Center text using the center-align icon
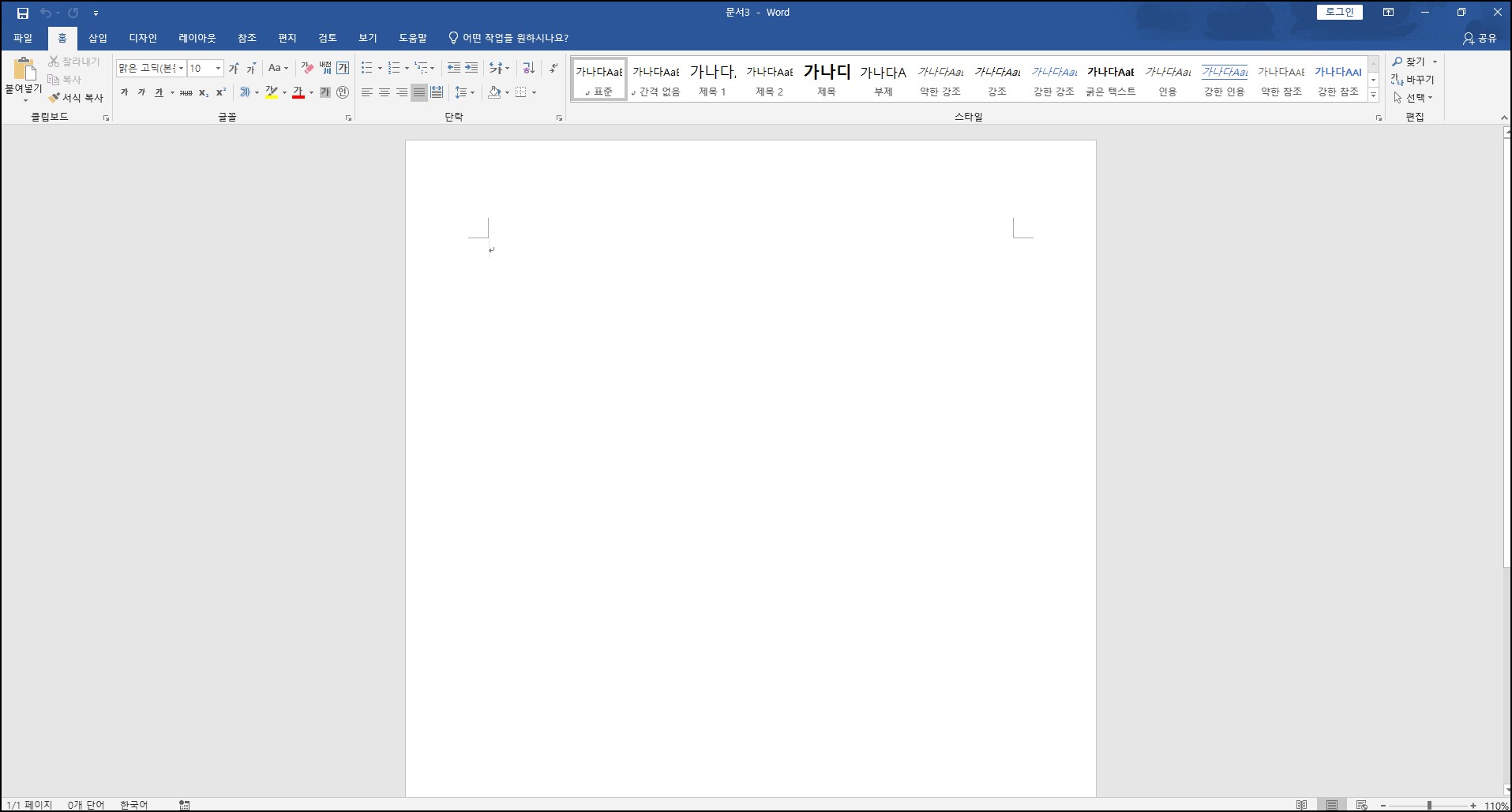1512x812 pixels. pyautogui.click(x=385, y=92)
